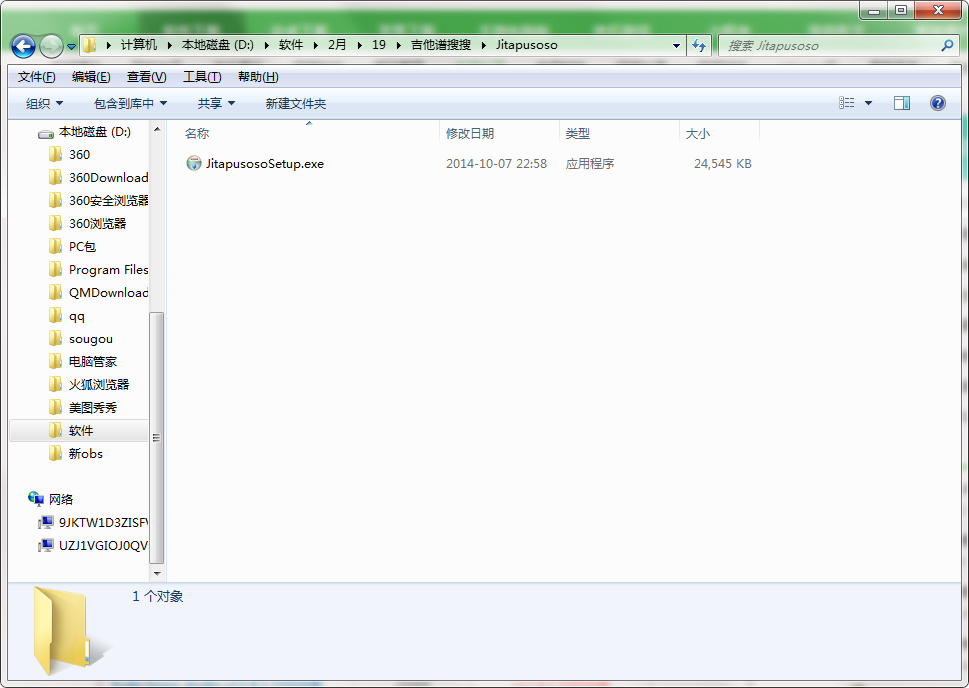The image size is (969, 688).
Task: Select the JitapusosoSetup.exe file icon
Action: (193, 163)
